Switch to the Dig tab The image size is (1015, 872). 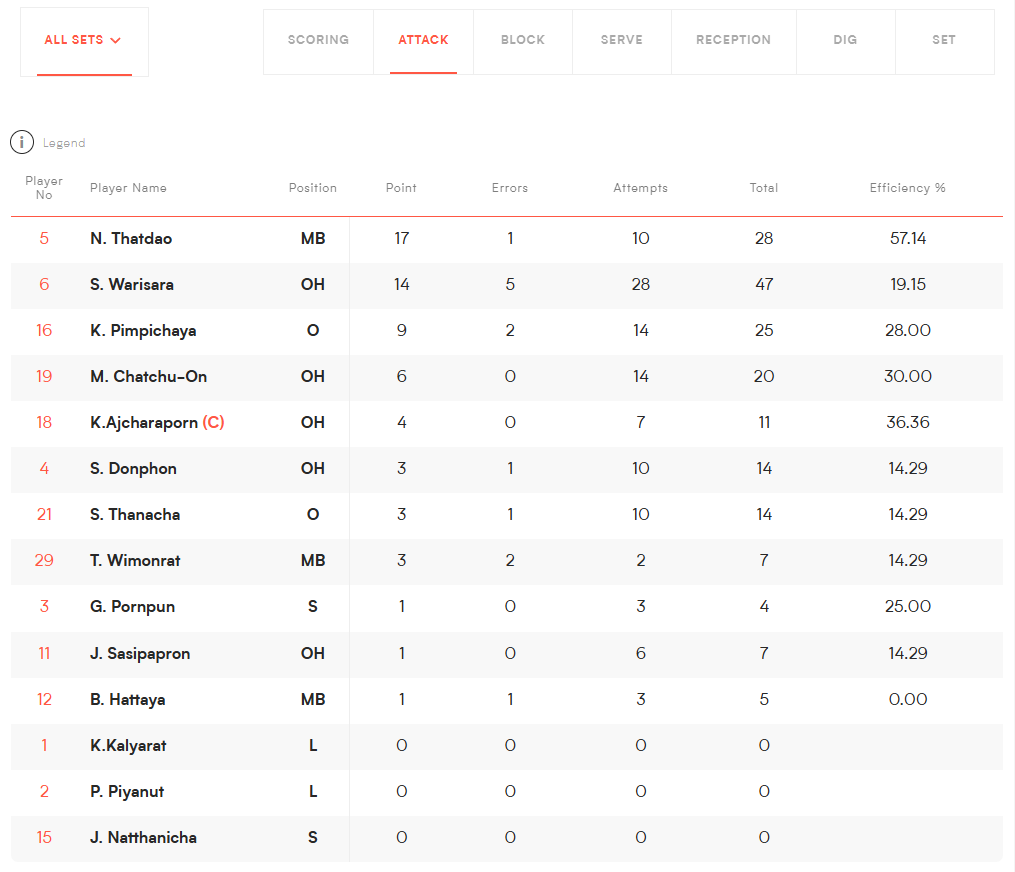845,40
